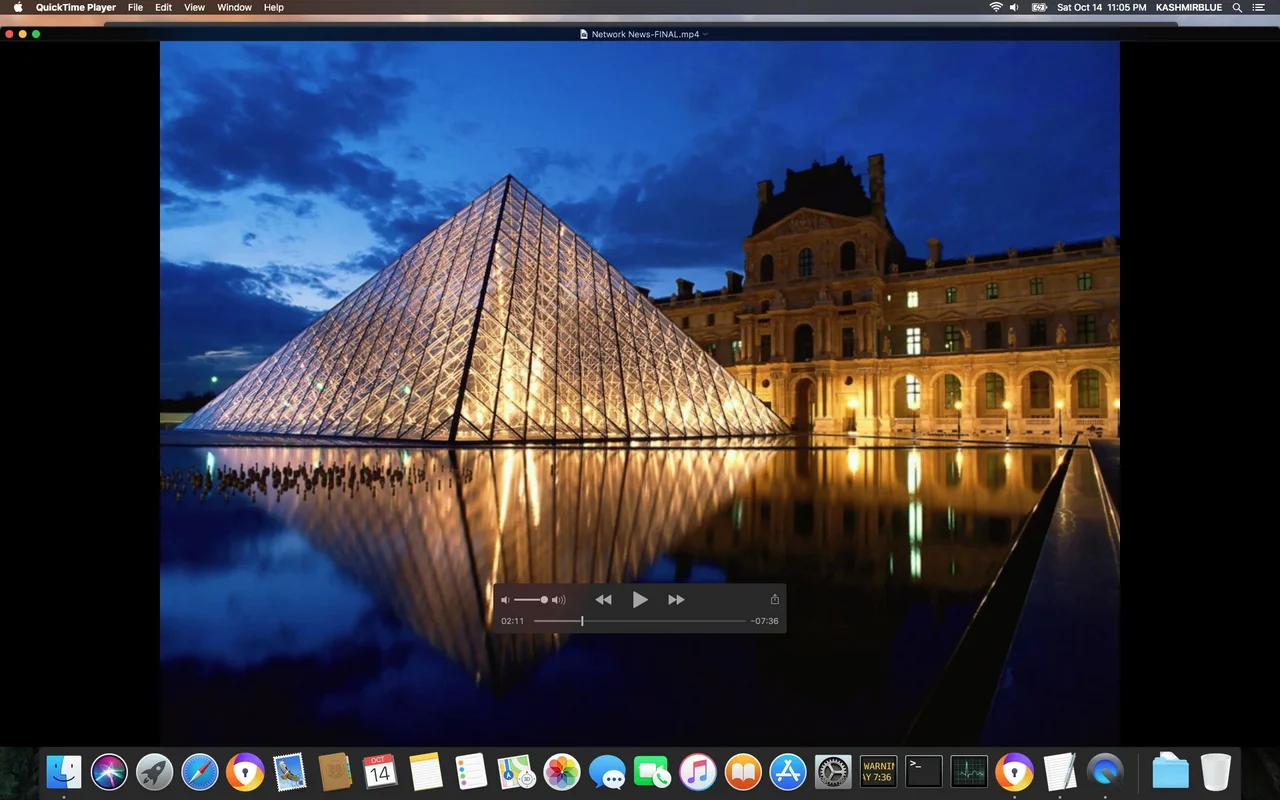Mute audio with the low volume speaker icon
1280x800 pixels.
point(505,600)
